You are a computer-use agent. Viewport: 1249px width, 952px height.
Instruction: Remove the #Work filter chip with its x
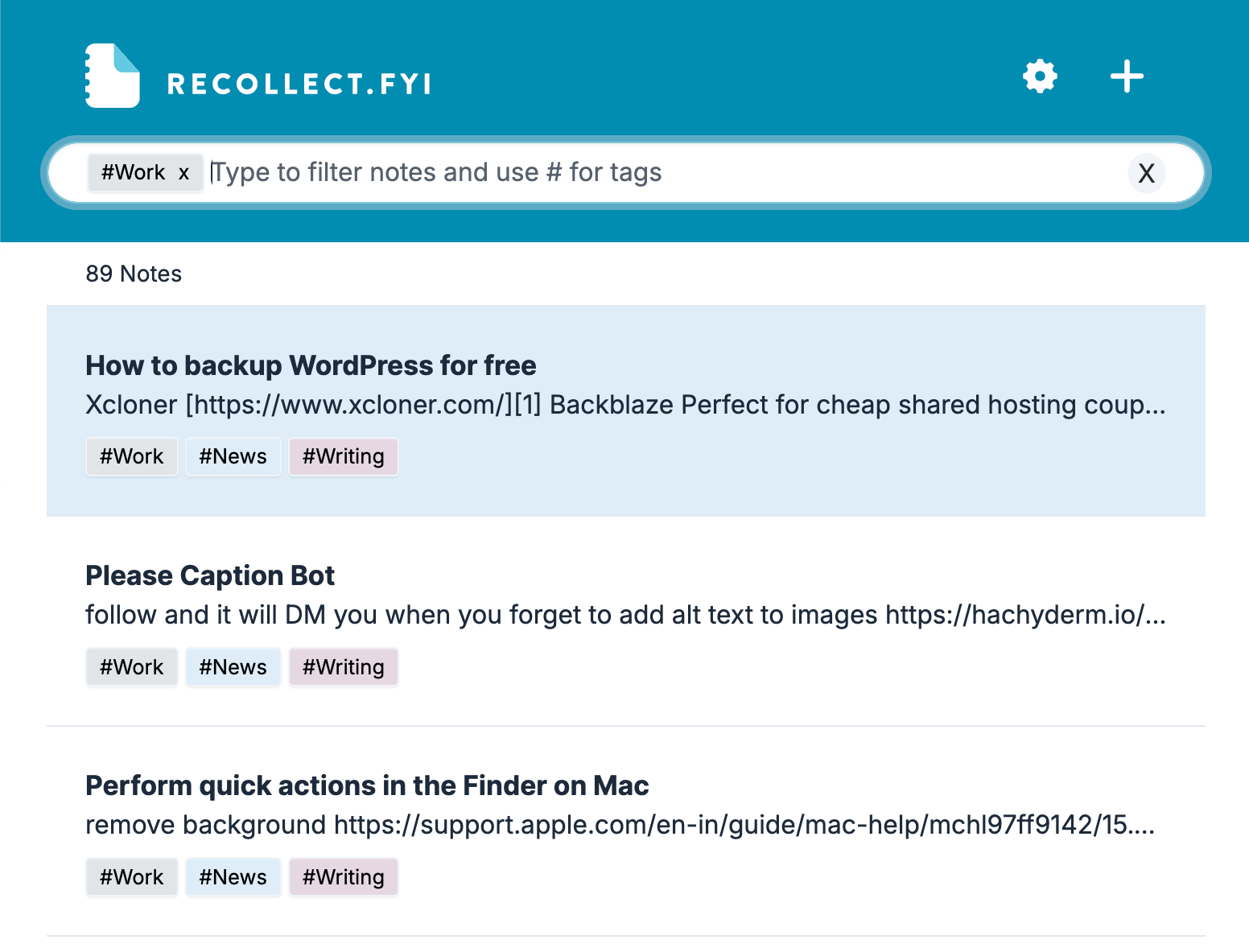183,172
